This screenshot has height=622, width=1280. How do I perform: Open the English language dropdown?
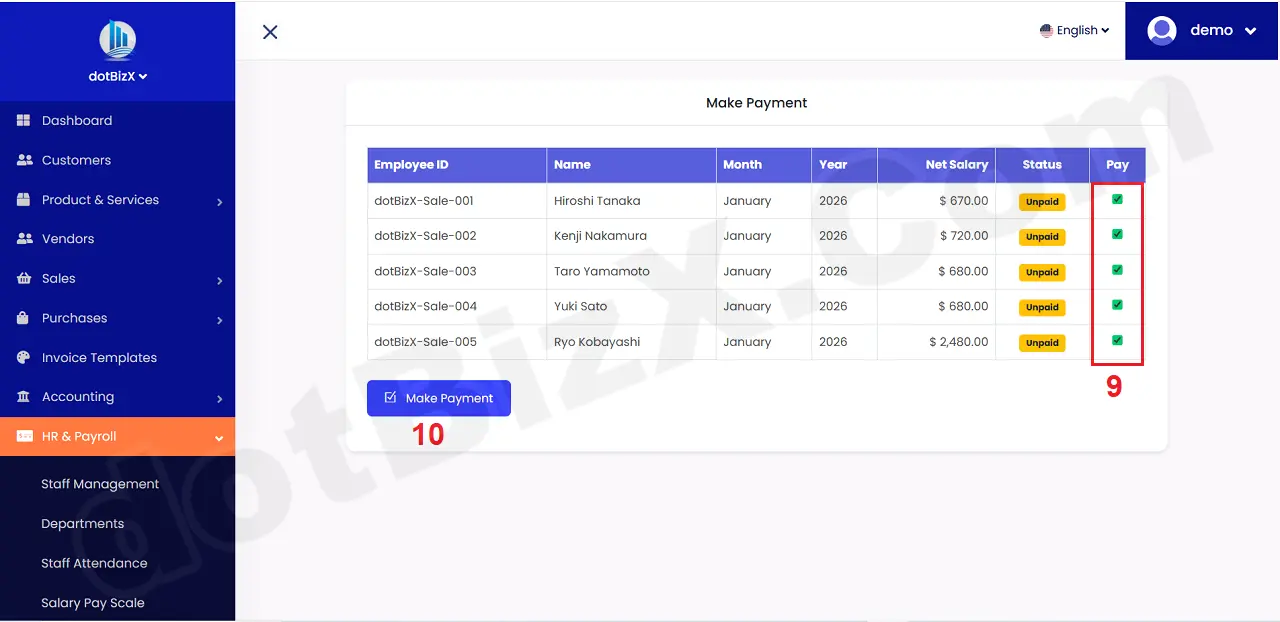coord(1075,30)
